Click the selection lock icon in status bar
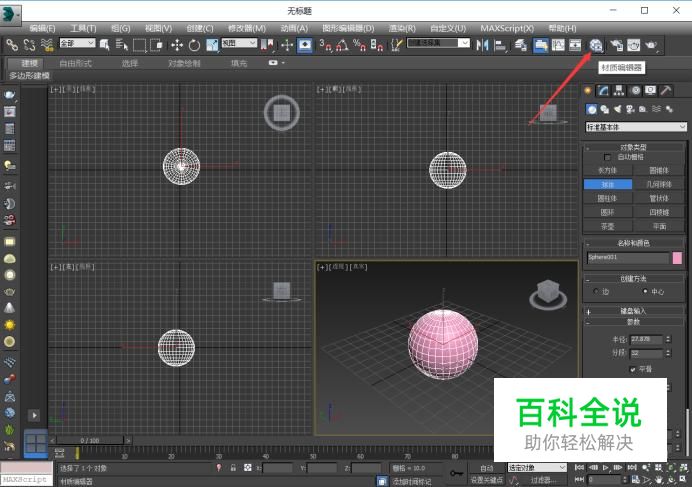 (233, 467)
